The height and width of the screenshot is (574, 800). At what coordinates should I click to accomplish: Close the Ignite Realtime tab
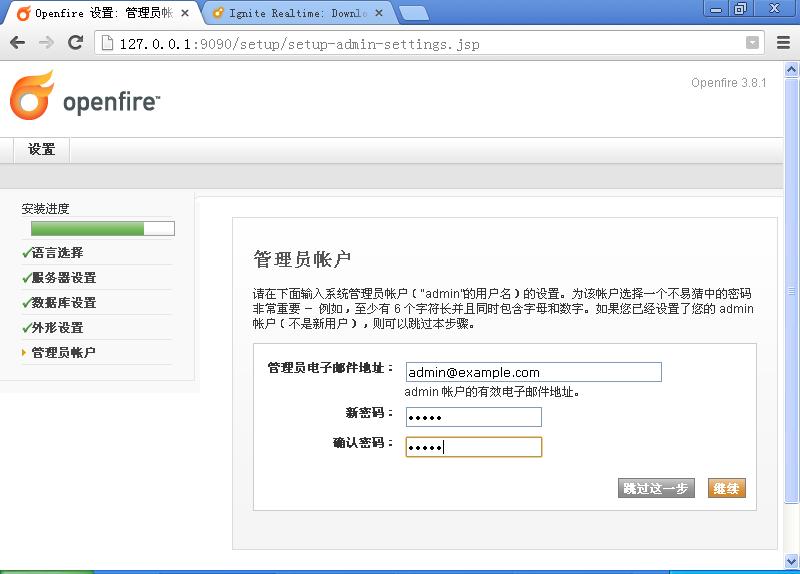[x=379, y=13]
